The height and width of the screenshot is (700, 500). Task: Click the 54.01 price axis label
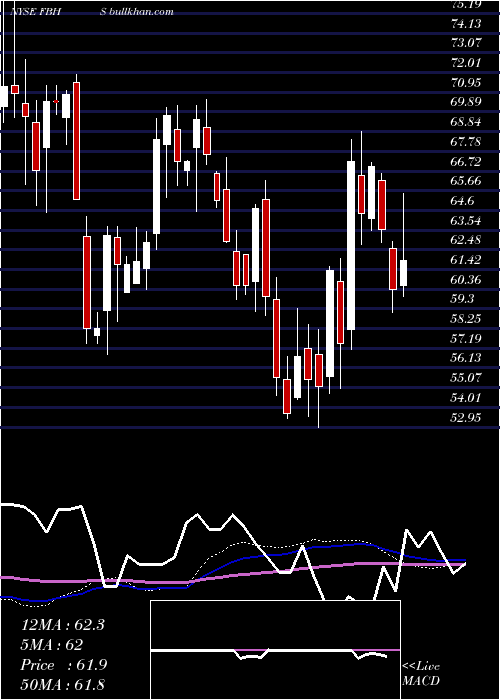[x=467, y=397]
